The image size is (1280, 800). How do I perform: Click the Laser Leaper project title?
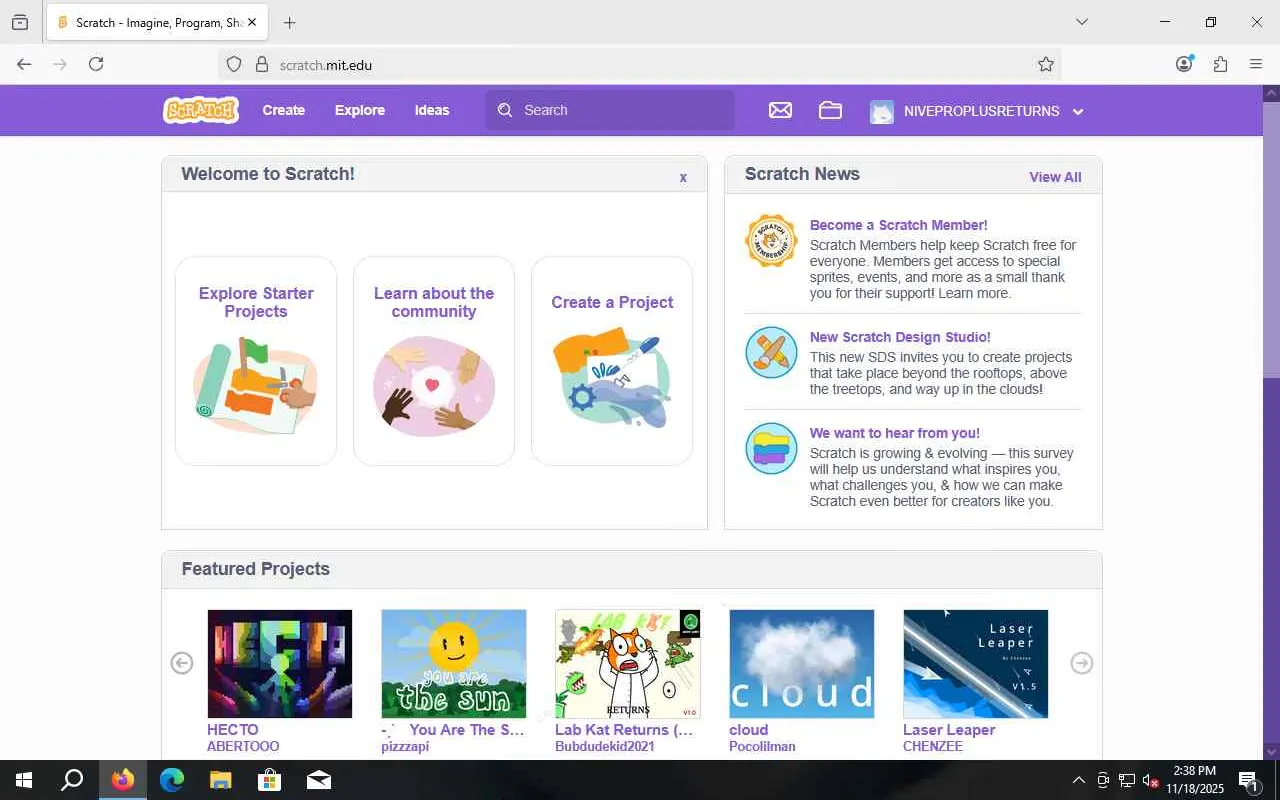(x=949, y=730)
